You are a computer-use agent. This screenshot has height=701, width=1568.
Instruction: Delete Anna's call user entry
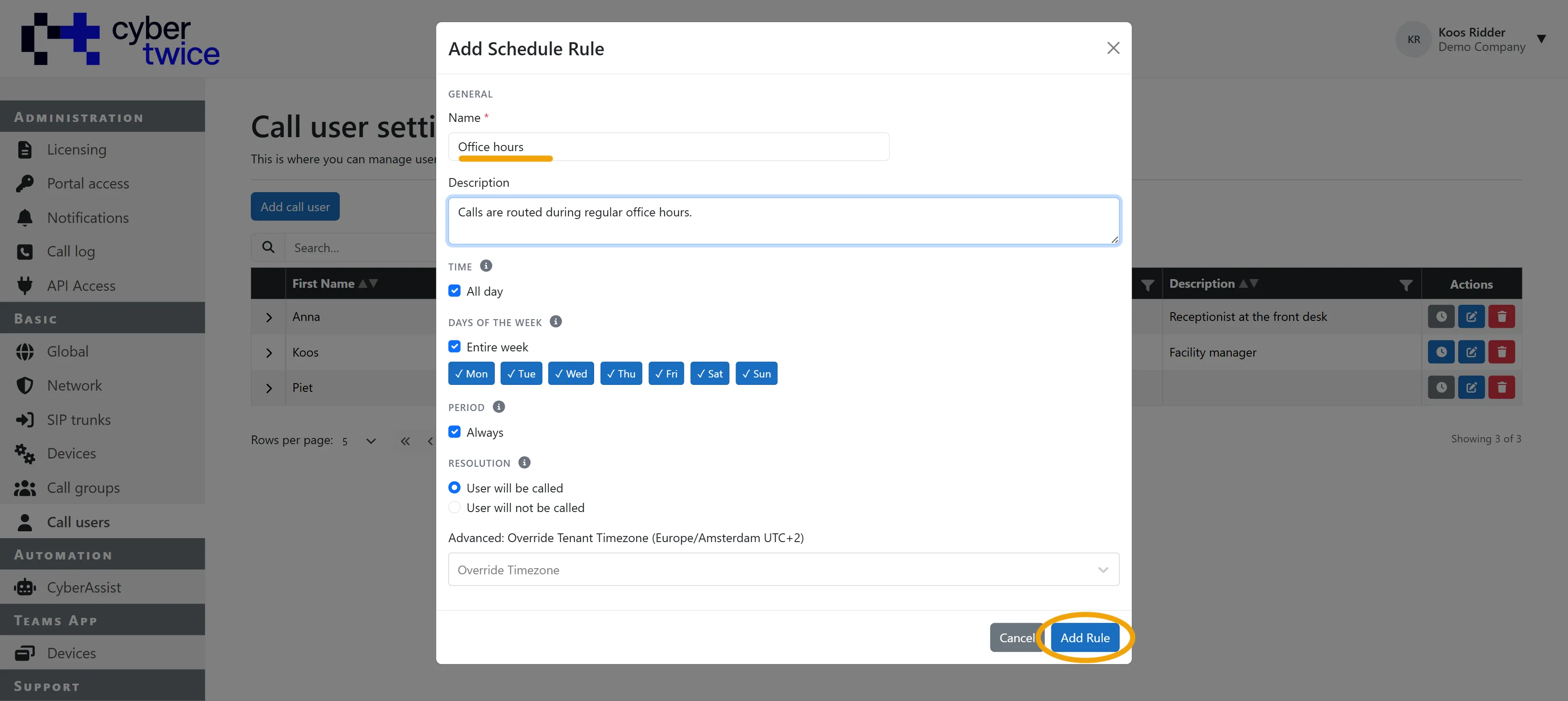tap(1502, 317)
